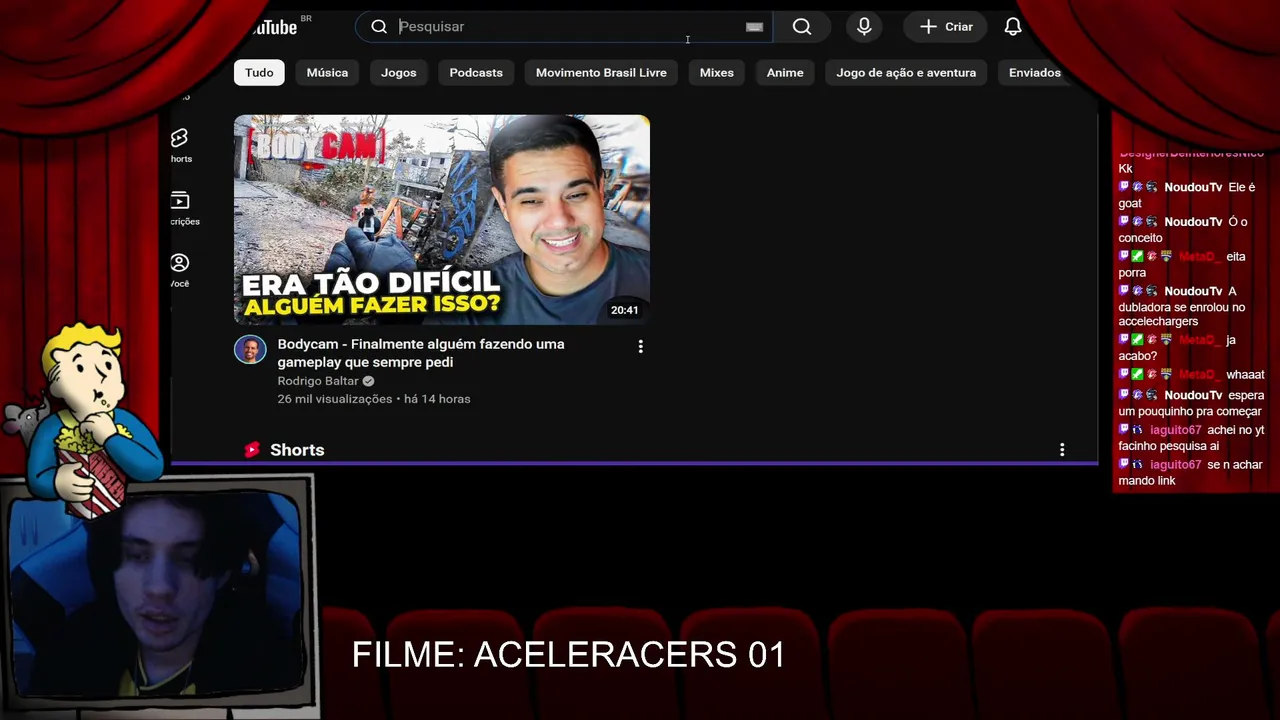
Task: Open the virtual keyboard in the search box
Action: (x=754, y=27)
